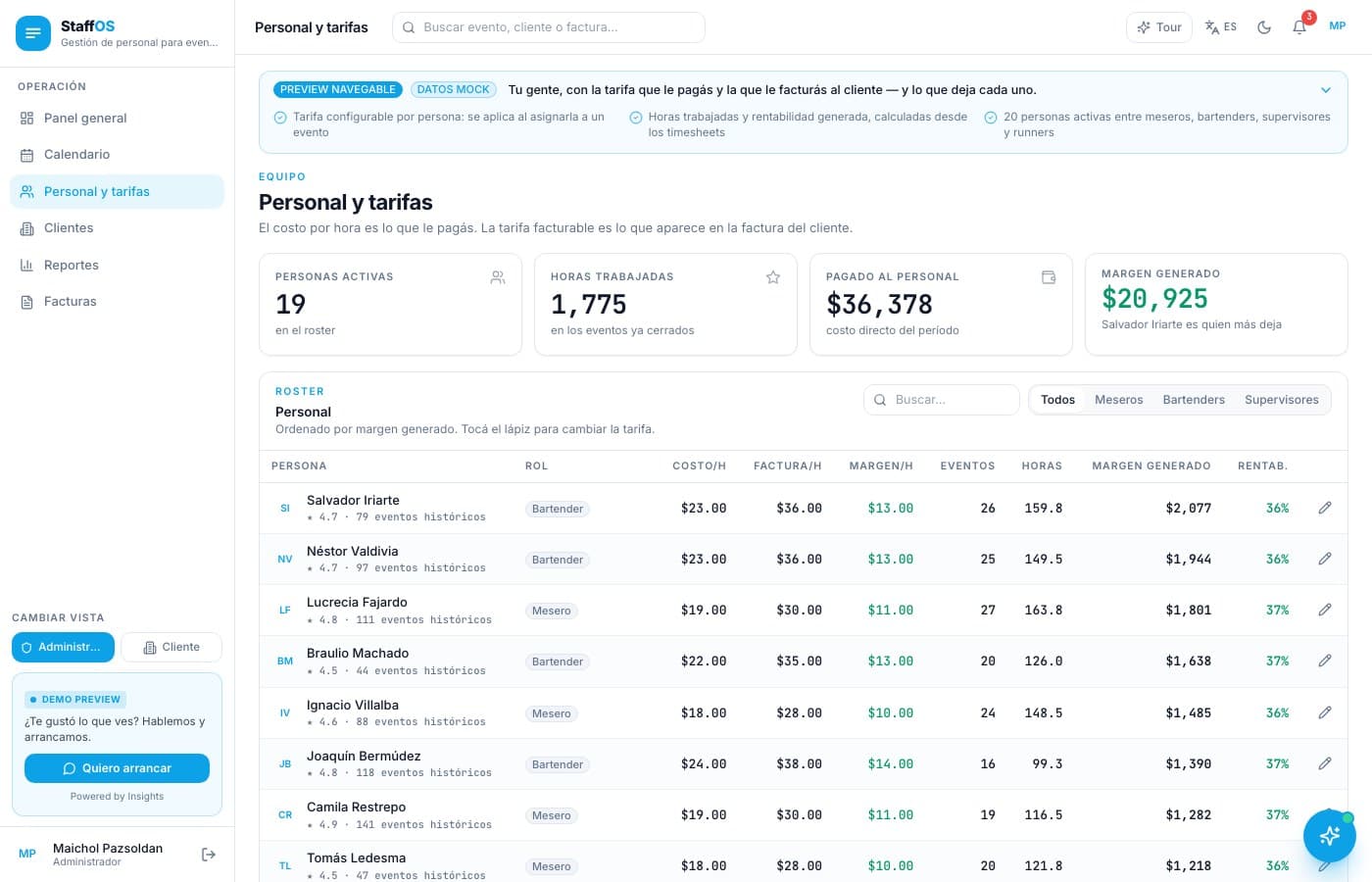
Task: Open notifications bell icon
Action: (1299, 27)
